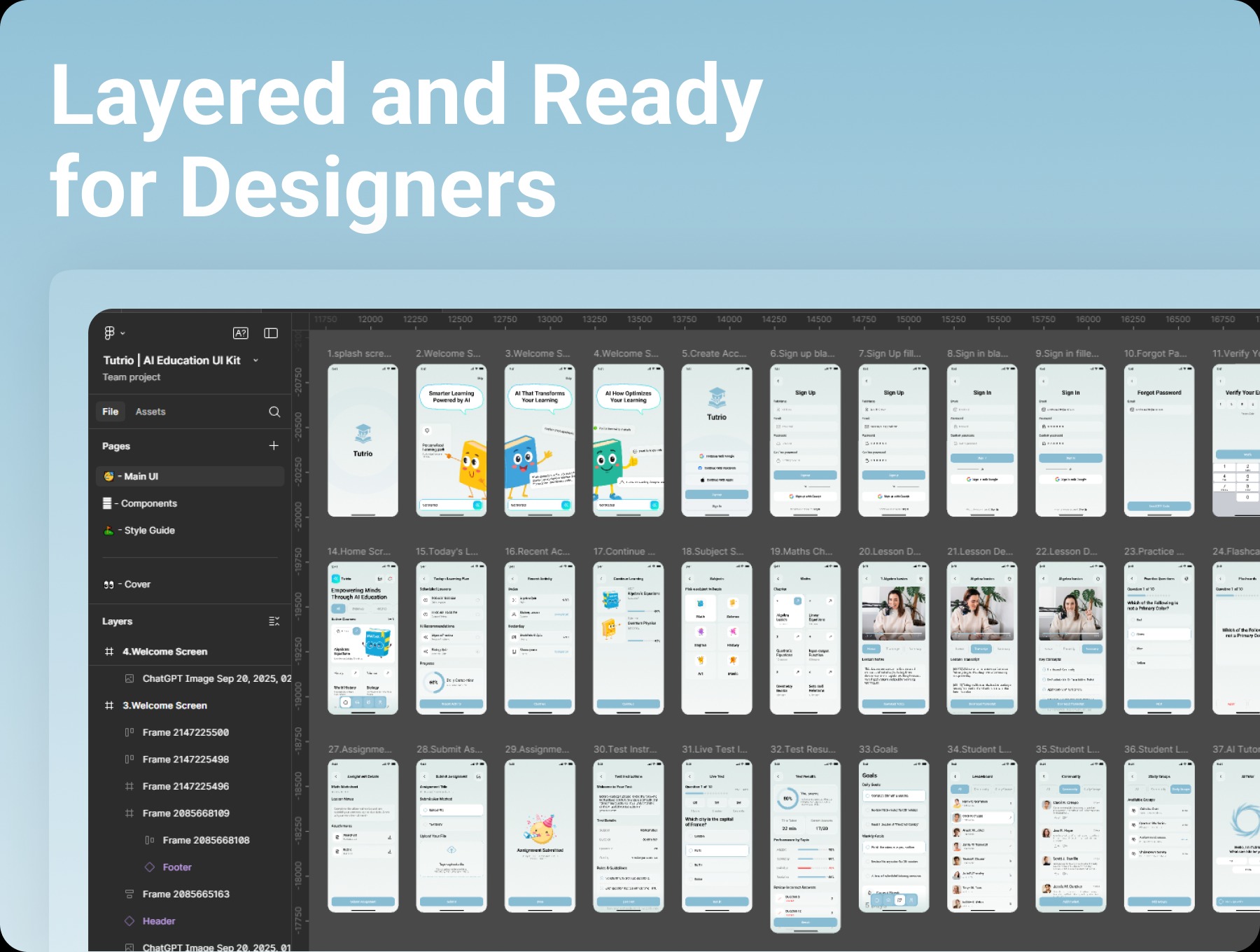The height and width of the screenshot is (952, 1260).
Task: Open the Style Guide page
Action: (x=150, y=530)
